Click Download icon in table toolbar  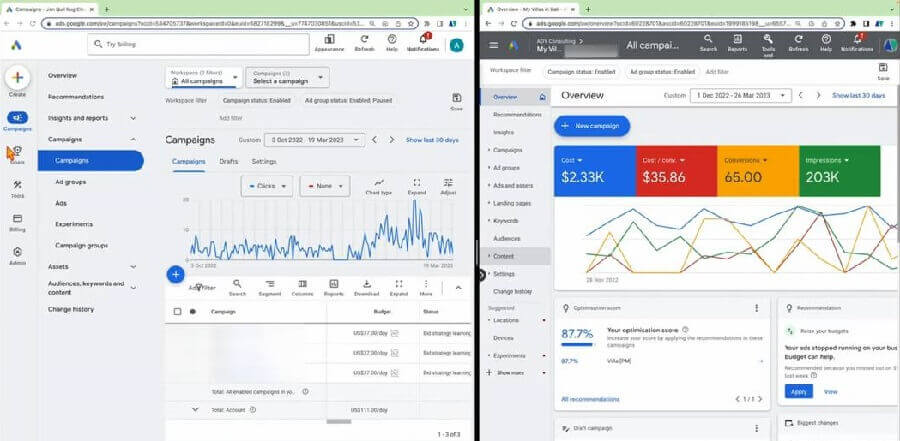point(367,284)
